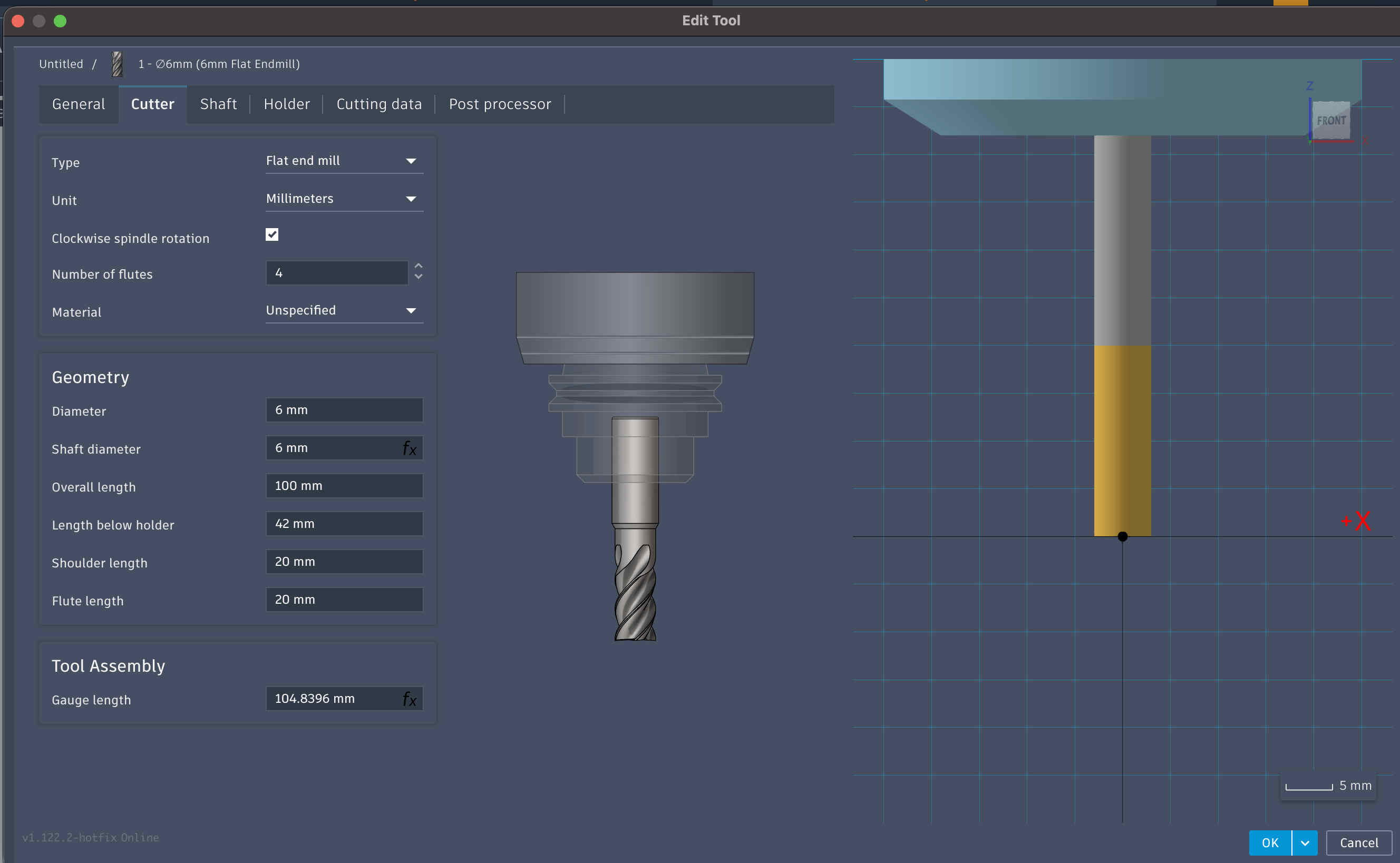The image size is (1400, 863).
Task: Go to the Post processor tab
Action: (x=500, y=104)
